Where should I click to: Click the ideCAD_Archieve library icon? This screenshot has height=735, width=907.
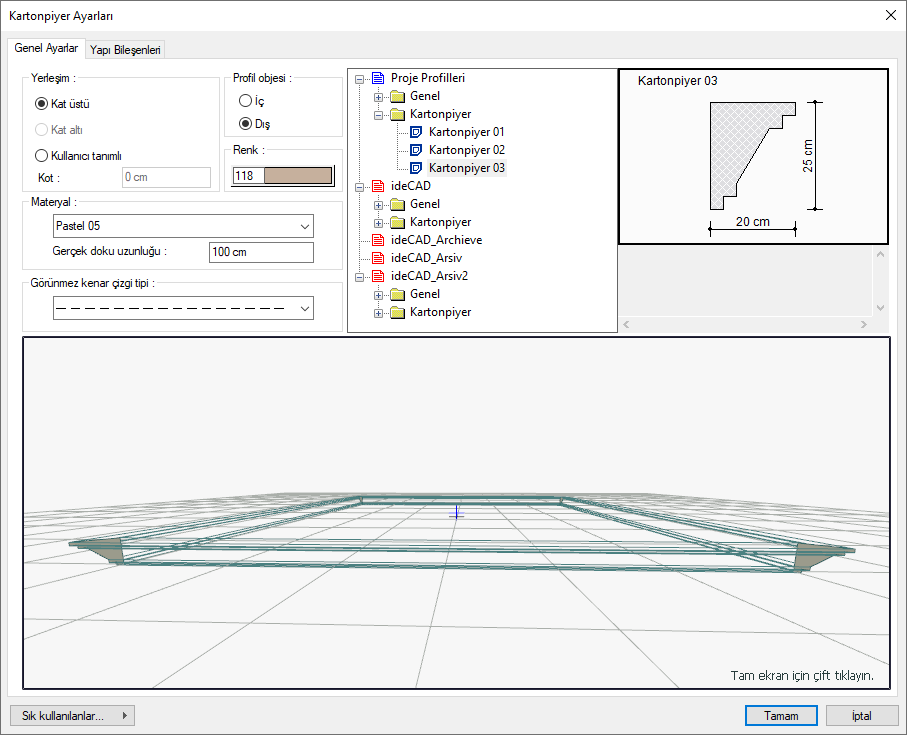(x=377, y=240)
